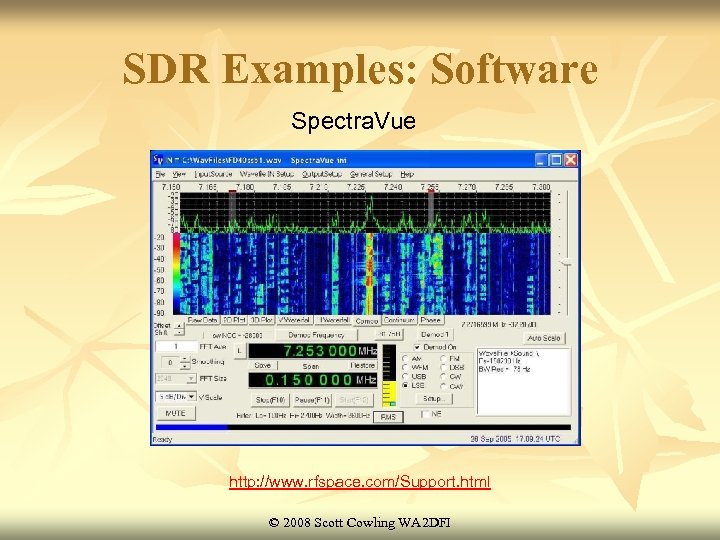Image resolution: width=720 pixels, height=540 pixels.
Task: Click the Pause (F11) button
Action: tap(312, 400)
